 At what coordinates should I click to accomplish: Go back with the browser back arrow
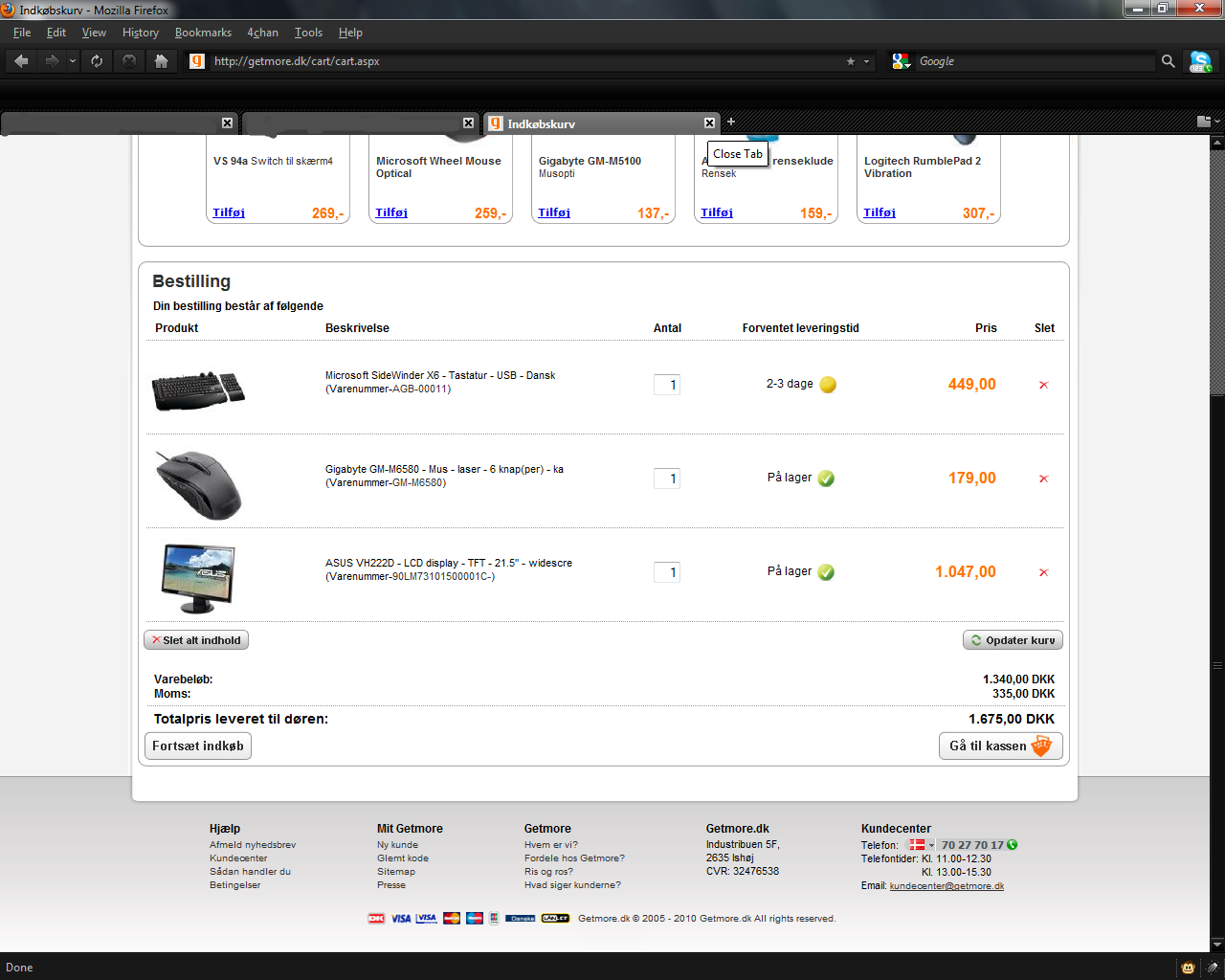tap(21, 61)
